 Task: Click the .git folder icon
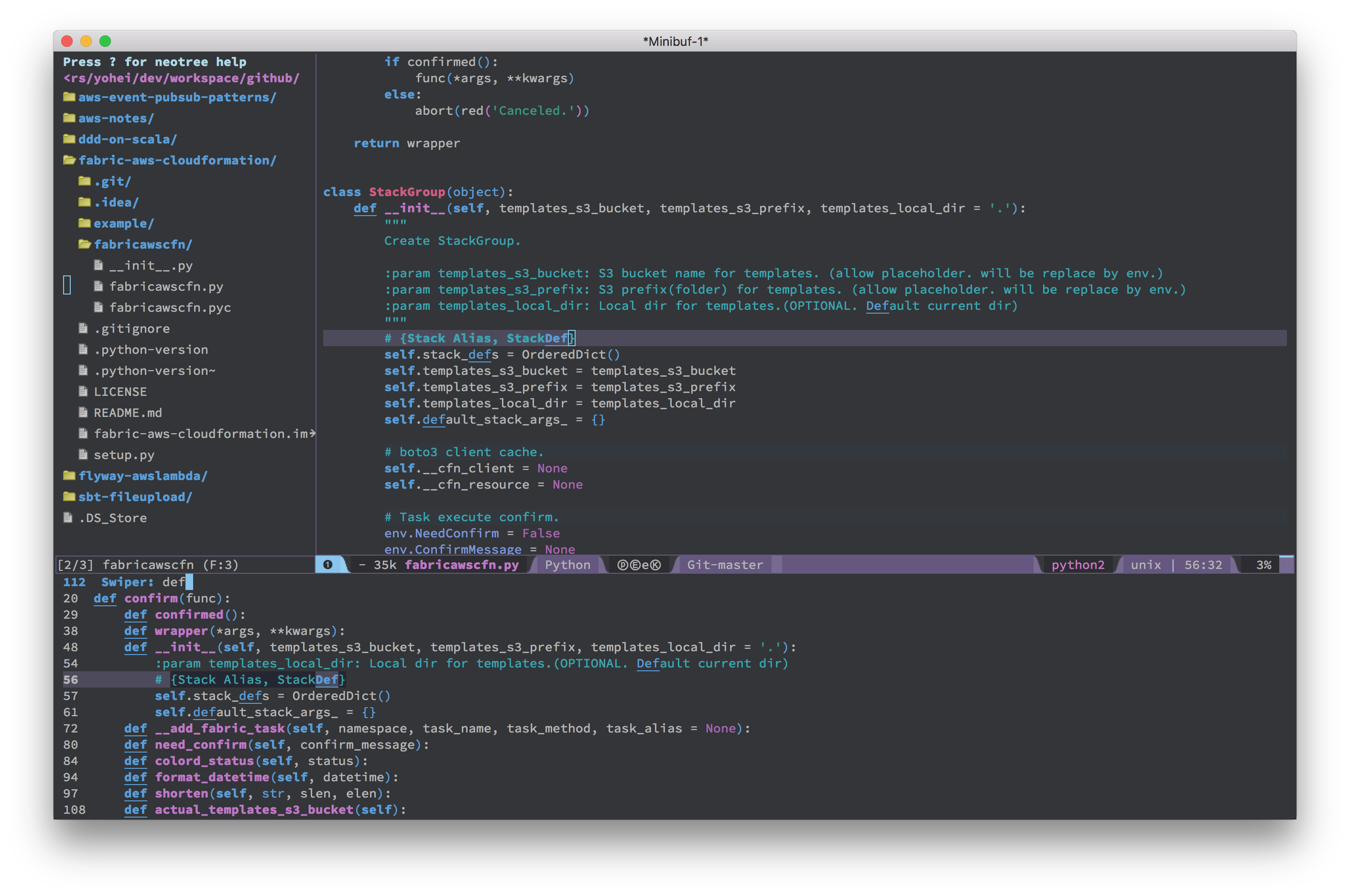pyautogui.click(x=85, y=181)
